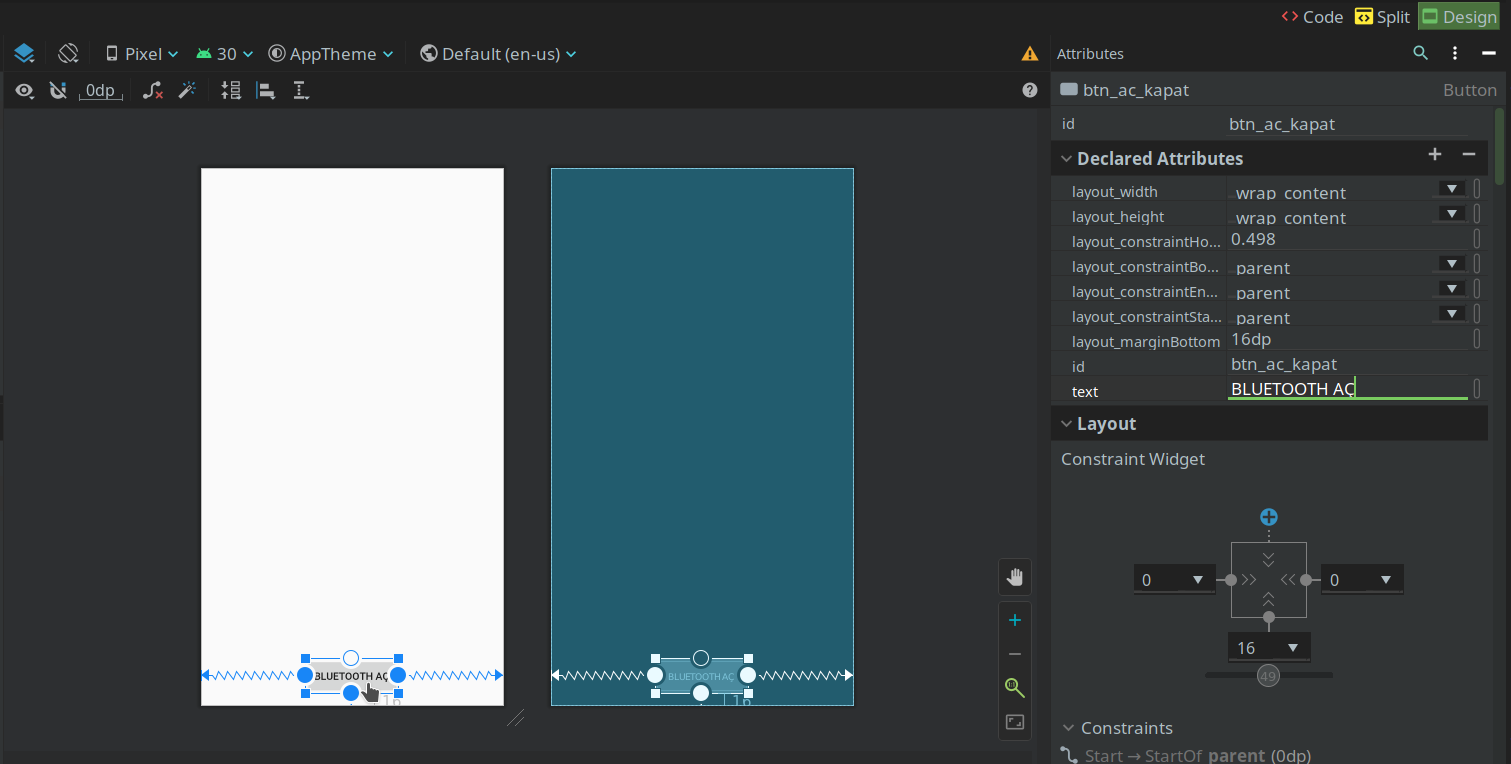Zoom in with the plus button

(x=1015, y=620)
